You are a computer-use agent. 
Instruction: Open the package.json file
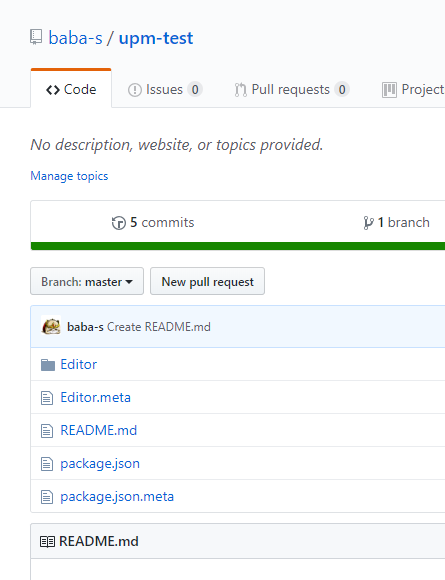pyautogui.click(x=100, y=463)
